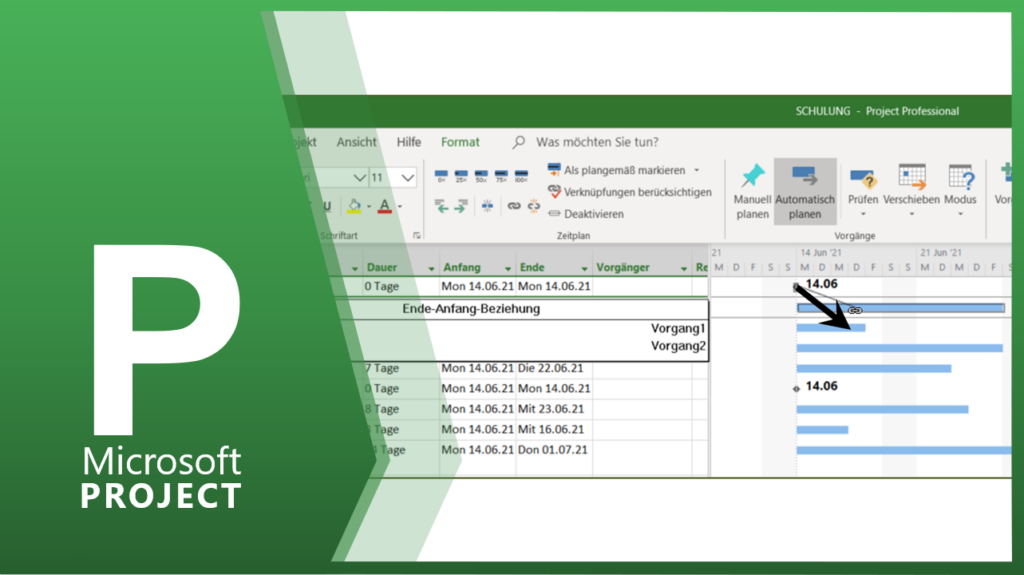Open Dauer column filter dropdown
The image size is (1024, 575).
(x=431, y=269)
